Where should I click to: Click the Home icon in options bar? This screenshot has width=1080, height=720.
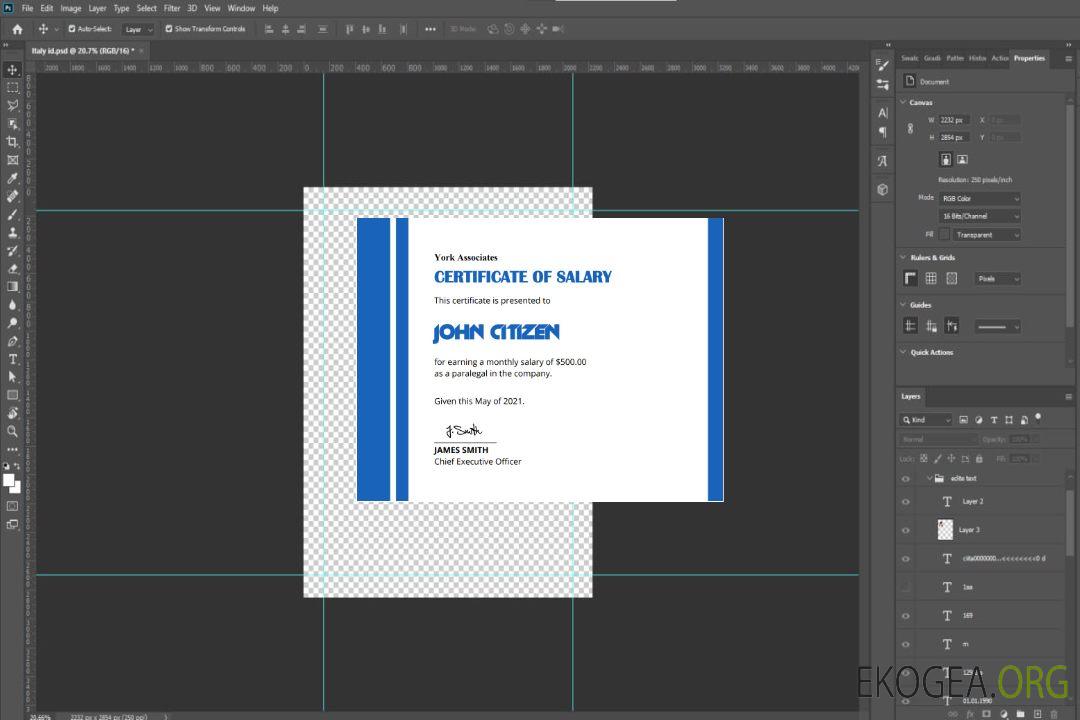(x=17, y=29)
